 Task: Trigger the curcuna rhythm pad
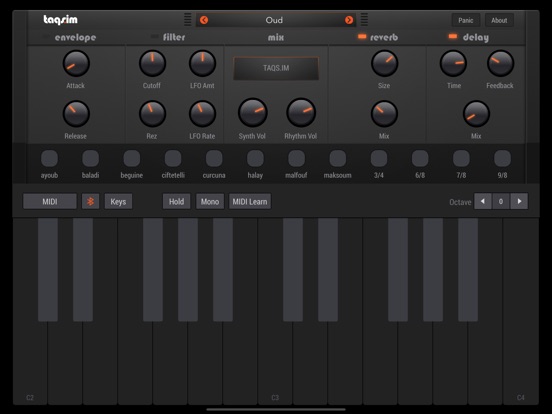click(x=214, y=158)
